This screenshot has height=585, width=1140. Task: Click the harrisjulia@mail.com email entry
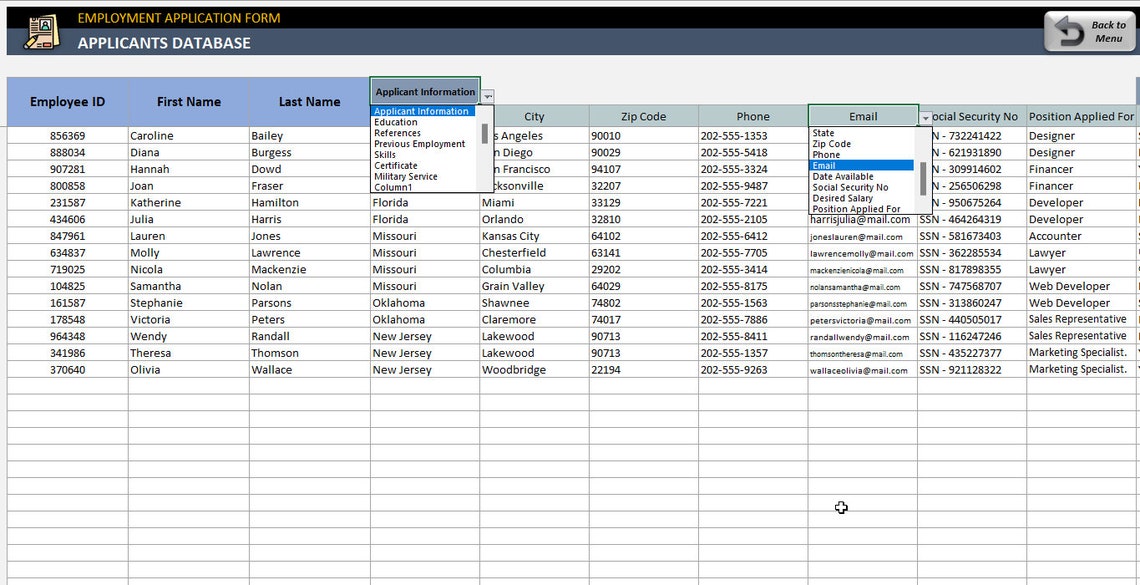[862, 219]
